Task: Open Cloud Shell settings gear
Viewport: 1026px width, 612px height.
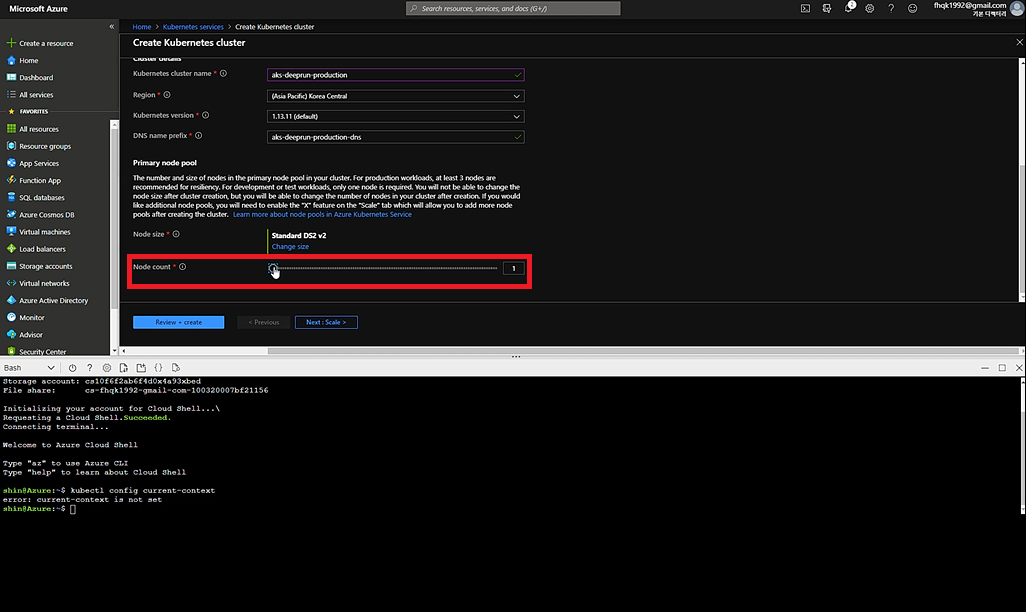Action: [107, 368]
